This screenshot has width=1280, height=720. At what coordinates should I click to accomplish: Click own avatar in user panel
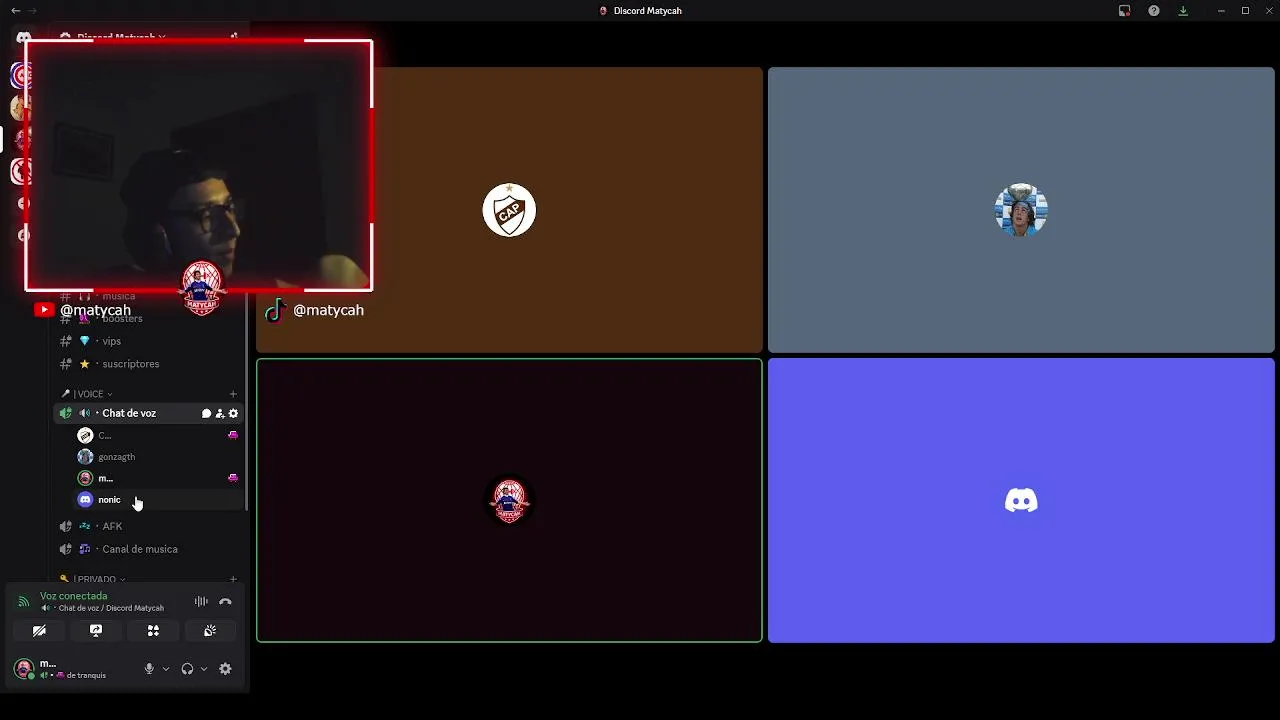pos(24,669)
